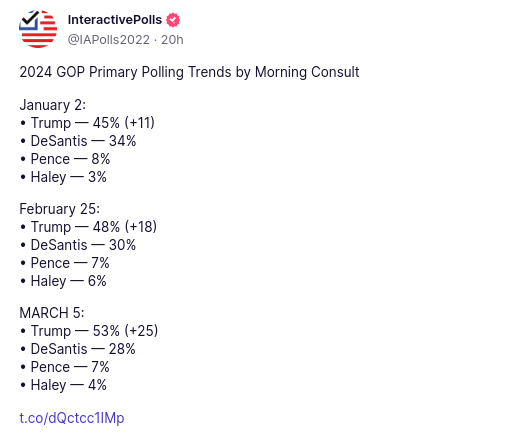Screen dimensions: 526x437
Task: Click the DeSantis 28% line
Action: point(77,349)
